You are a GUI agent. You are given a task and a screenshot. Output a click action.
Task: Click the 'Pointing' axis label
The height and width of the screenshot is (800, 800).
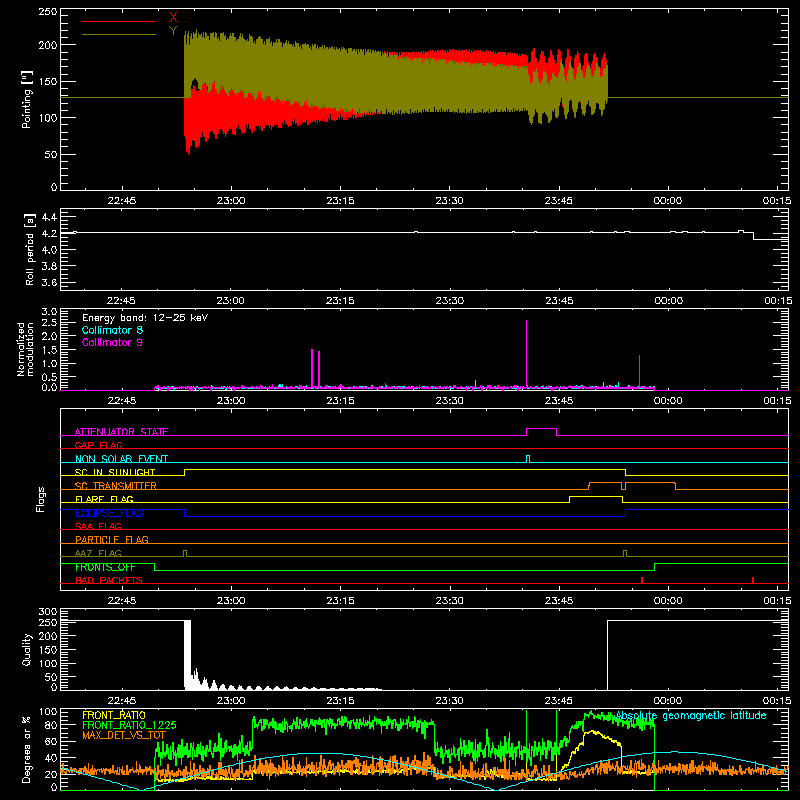tap(27, 99)
